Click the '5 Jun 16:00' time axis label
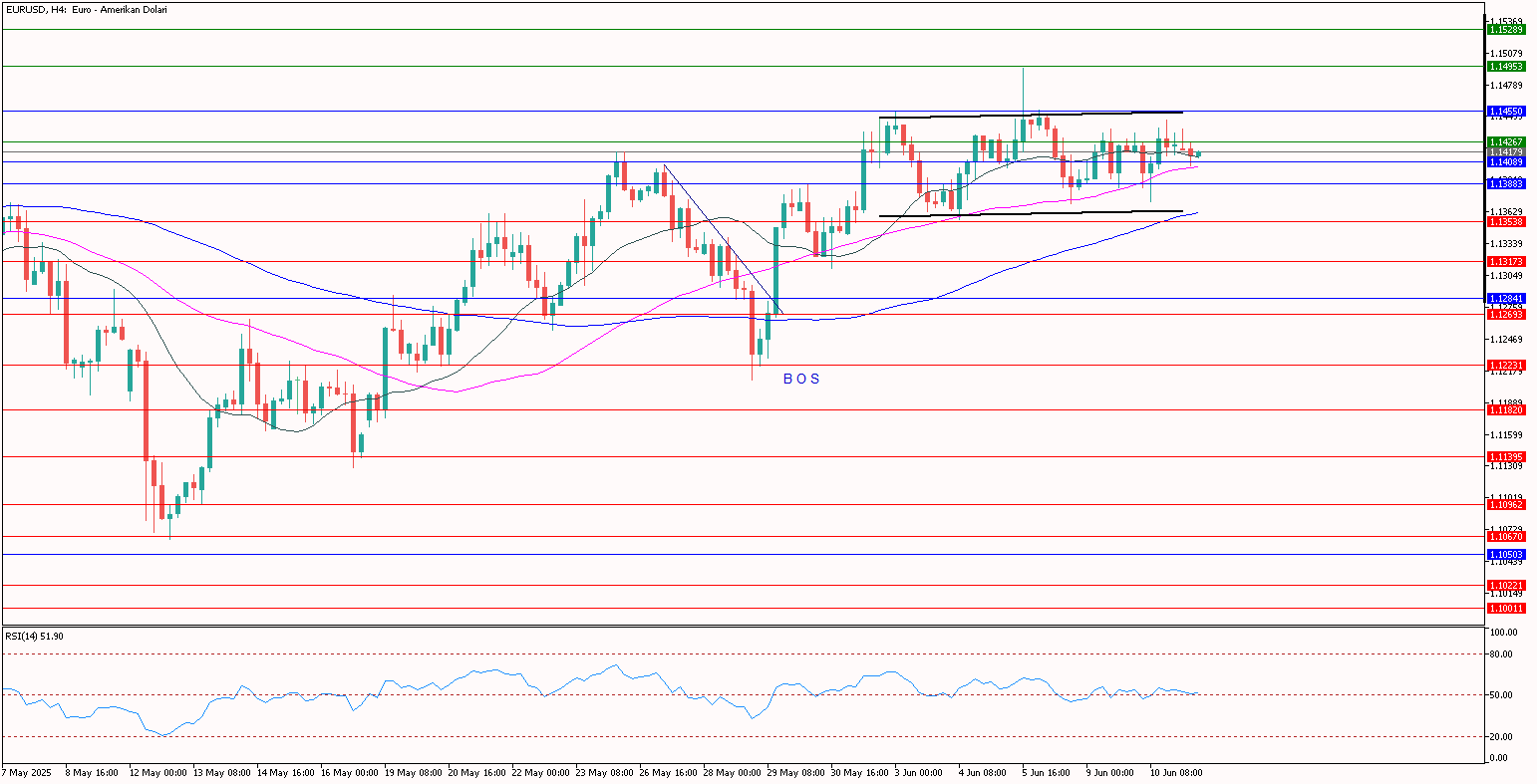Image resolution: width=1537 pixels, height=784 pixels. tap(1047, 772)
